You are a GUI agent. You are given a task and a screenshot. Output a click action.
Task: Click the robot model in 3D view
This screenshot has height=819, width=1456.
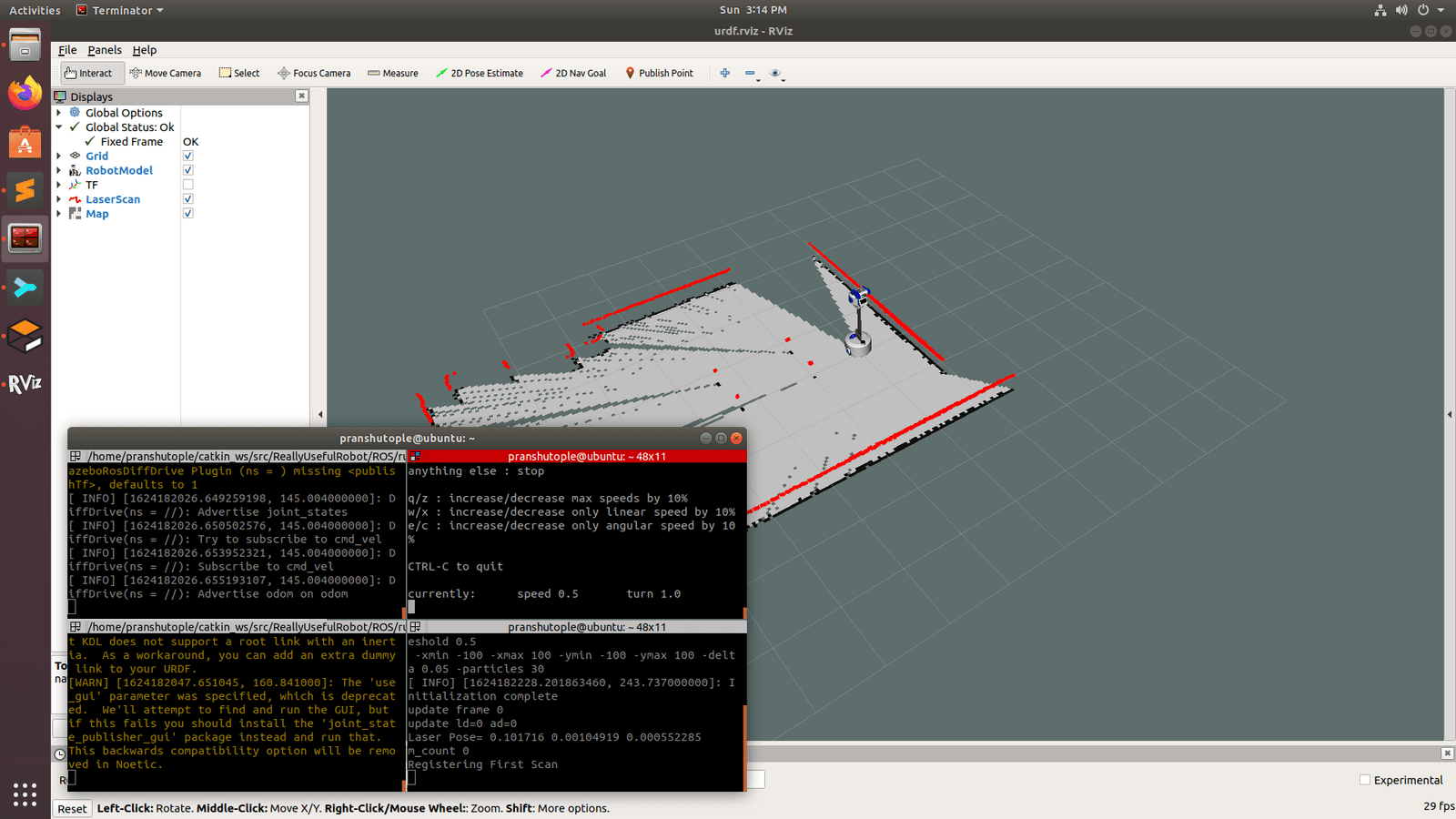coord(858,321)
